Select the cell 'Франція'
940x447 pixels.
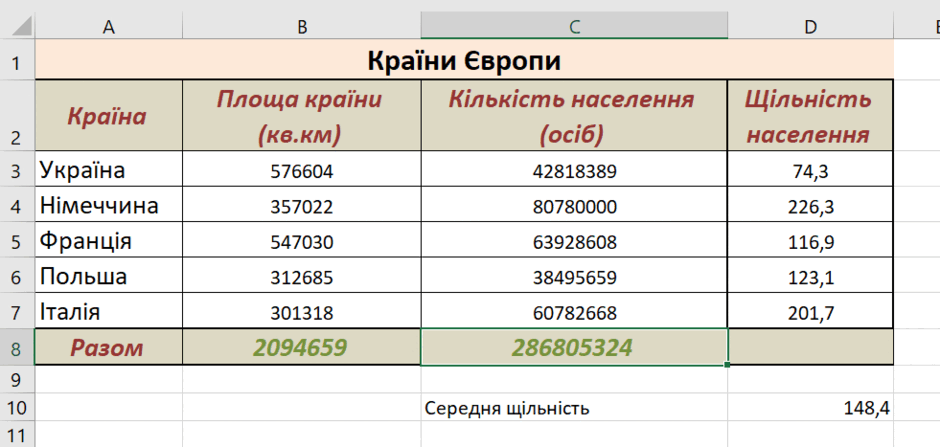click(x=109, y=241)
